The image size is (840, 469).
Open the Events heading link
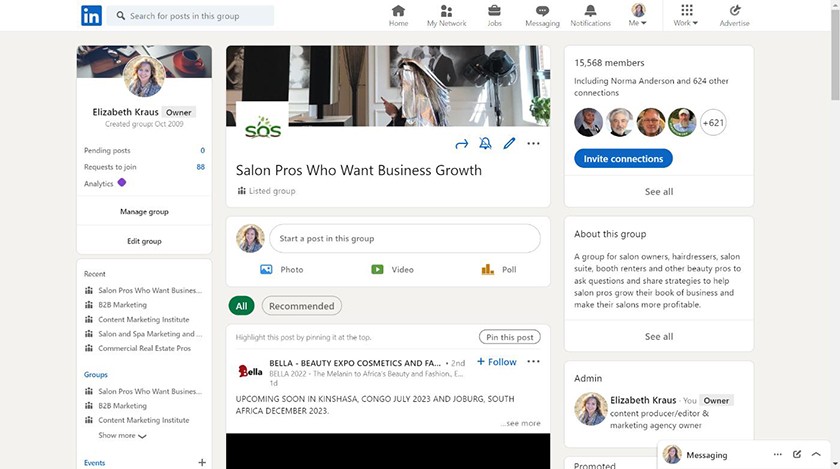[x=94, y=463]
